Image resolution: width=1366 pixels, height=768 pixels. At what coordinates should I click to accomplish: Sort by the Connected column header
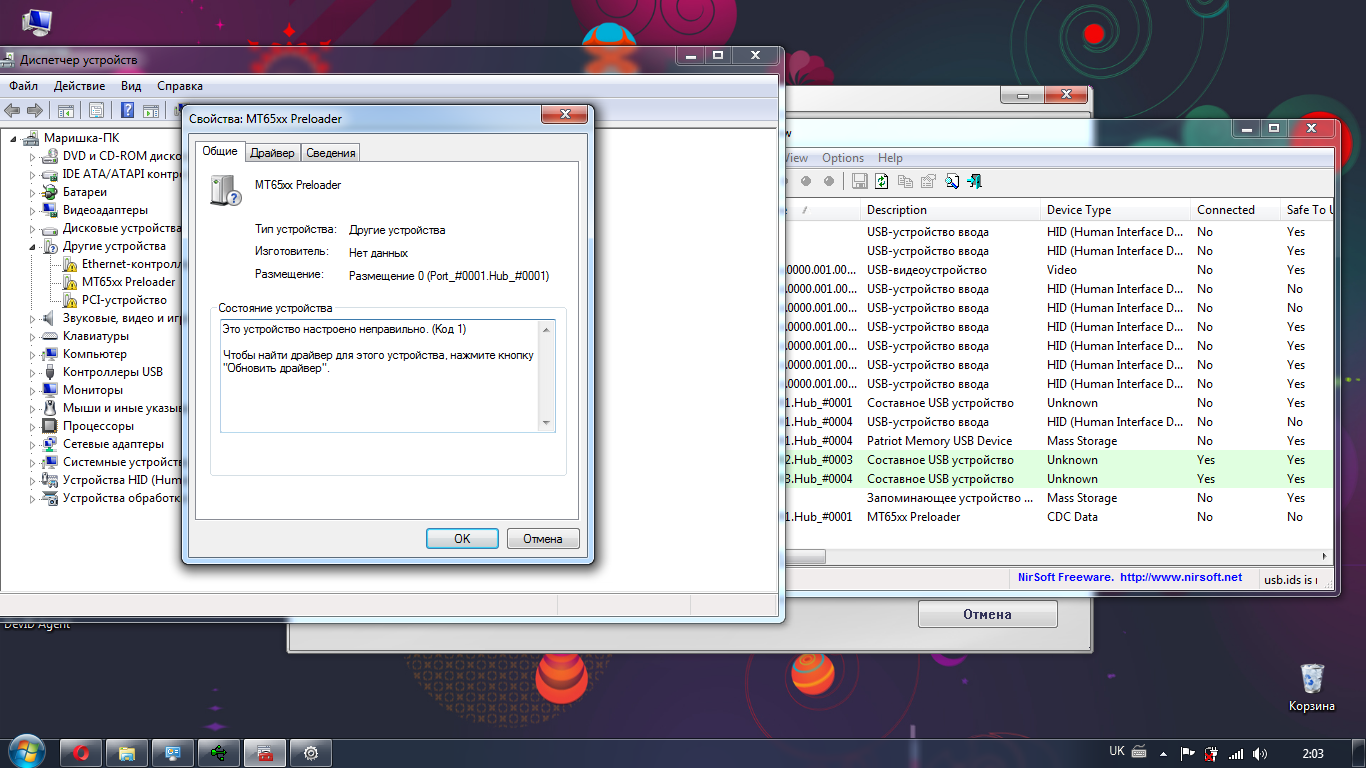tap(1225, 210)
